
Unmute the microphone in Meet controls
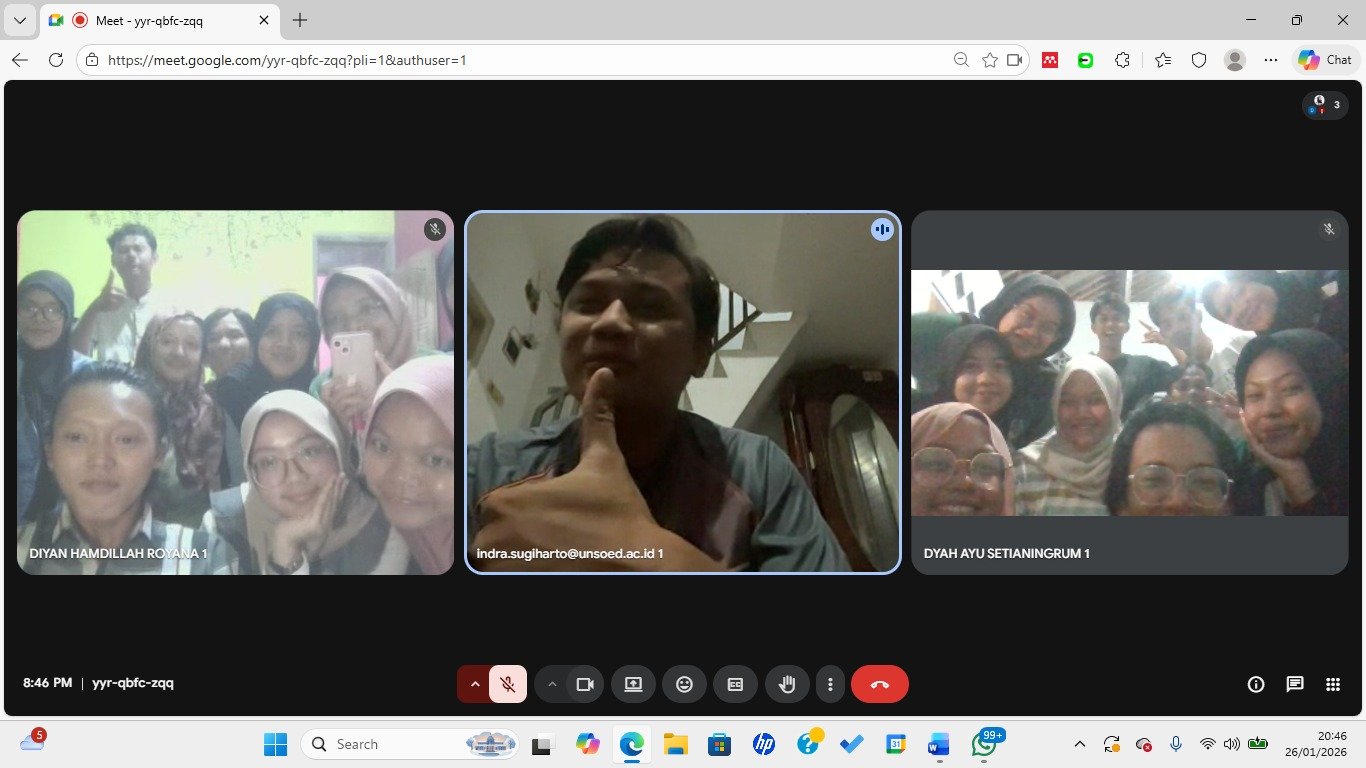(508, 684)
